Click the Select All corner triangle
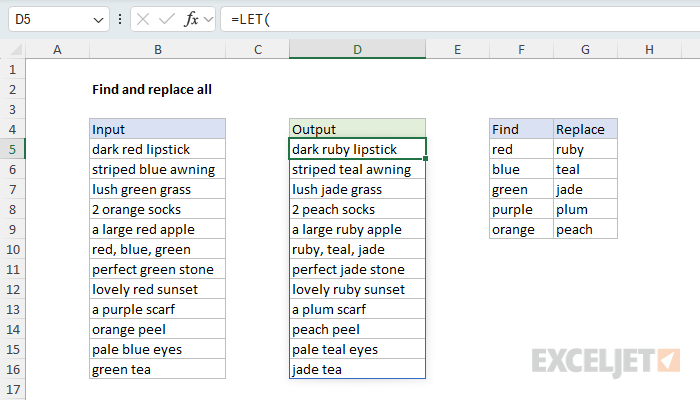This screenshot has width=700, height=400. pos(12,50)
